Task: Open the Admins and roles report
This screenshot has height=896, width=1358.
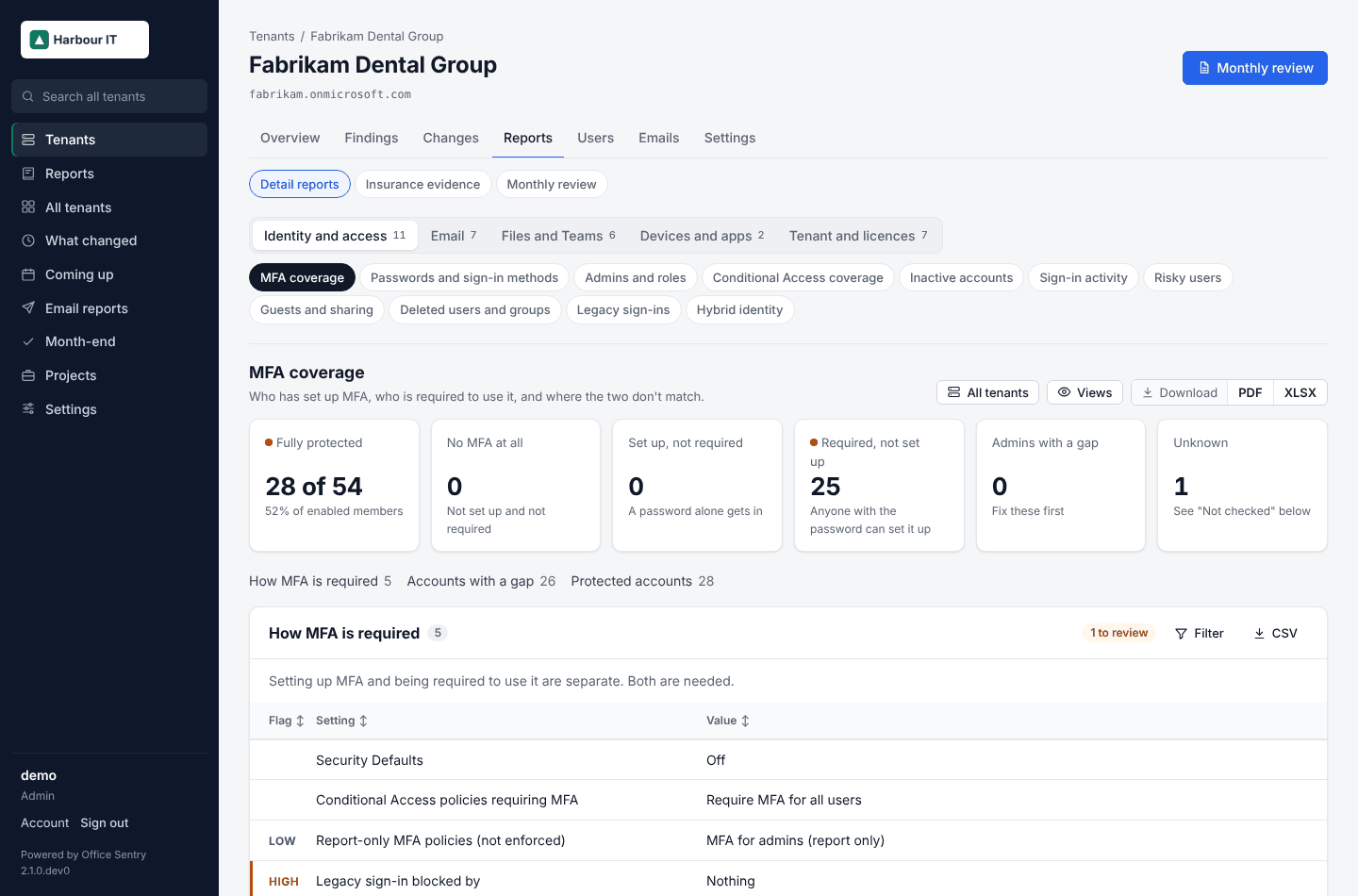Action: pyautogui.click(x=636, y=277)
